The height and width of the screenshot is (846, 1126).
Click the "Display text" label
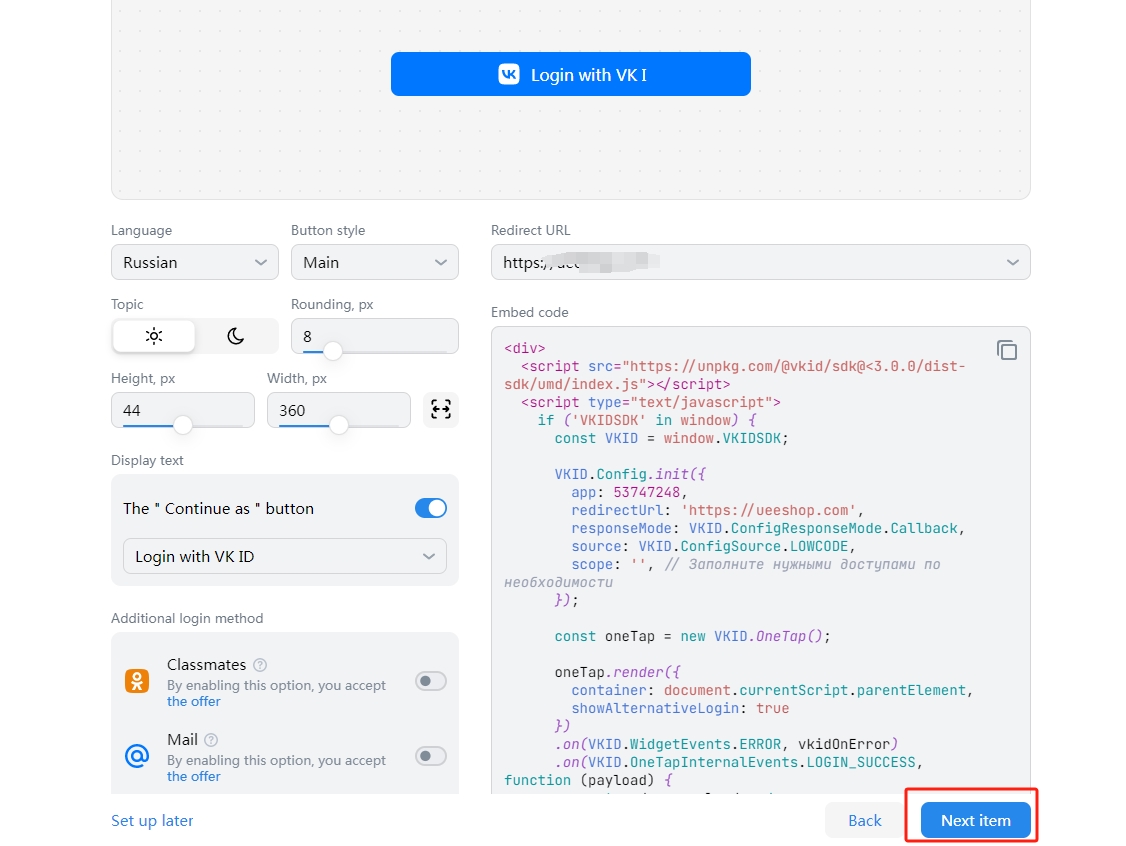point(147,460)
